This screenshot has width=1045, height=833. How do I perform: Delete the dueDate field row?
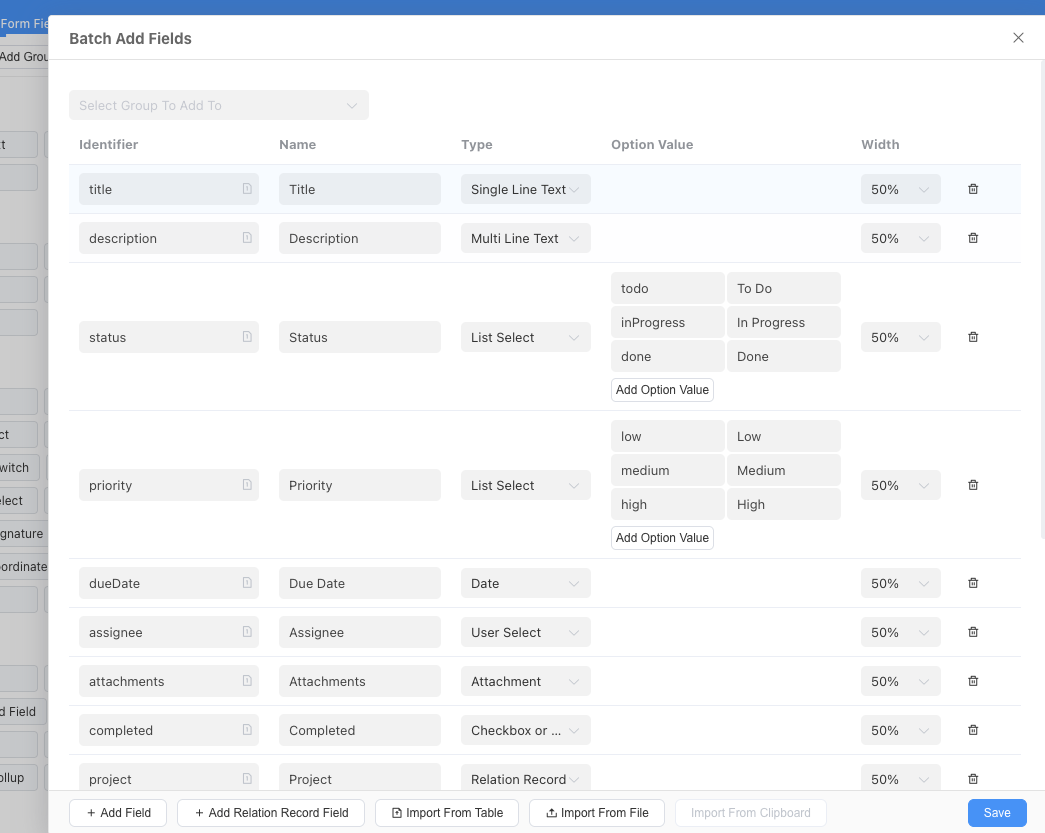973,583
